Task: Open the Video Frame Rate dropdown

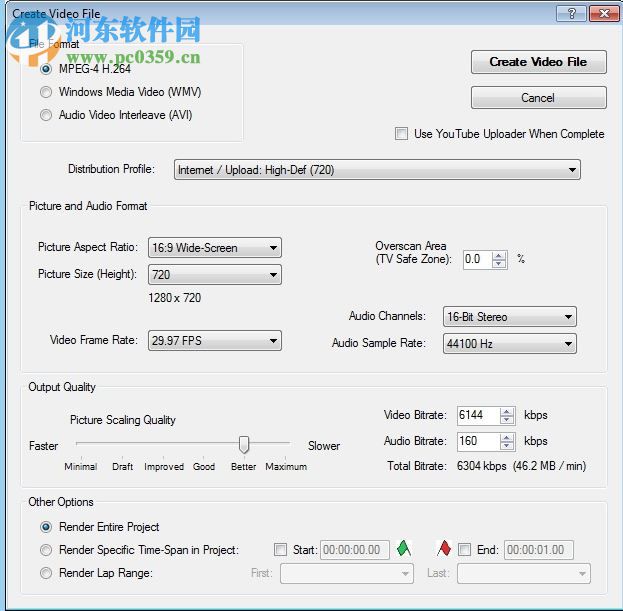Action: [x=215, y=341]
